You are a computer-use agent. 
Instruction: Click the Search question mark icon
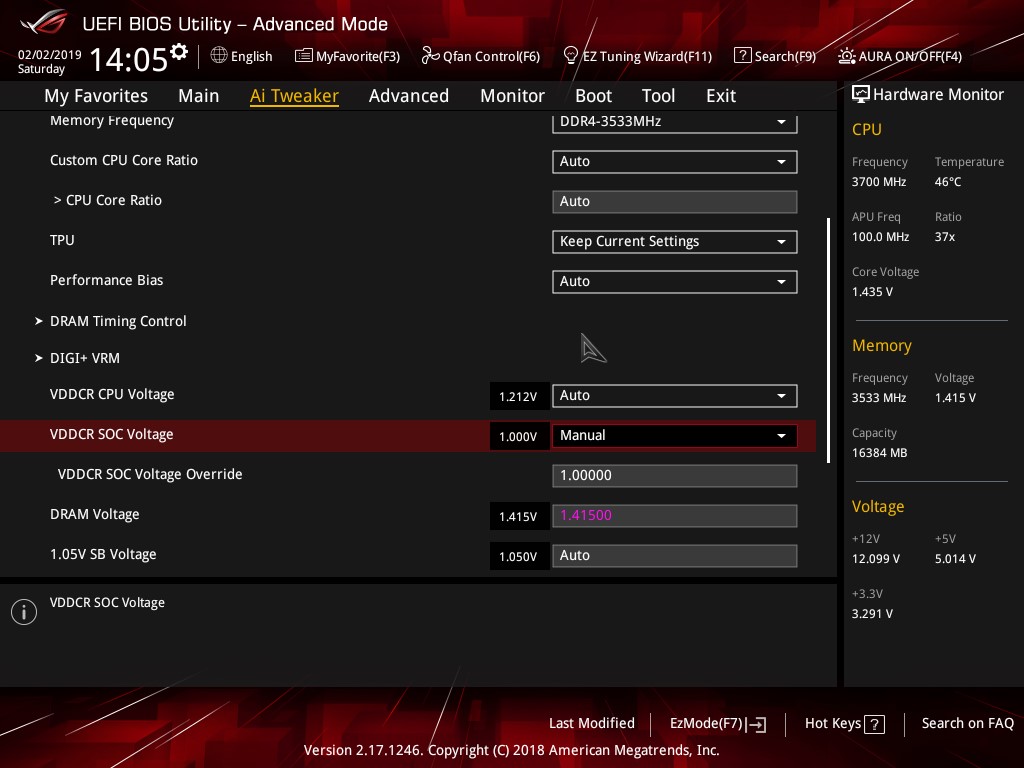pyautogui.click(x=743, y=55)
